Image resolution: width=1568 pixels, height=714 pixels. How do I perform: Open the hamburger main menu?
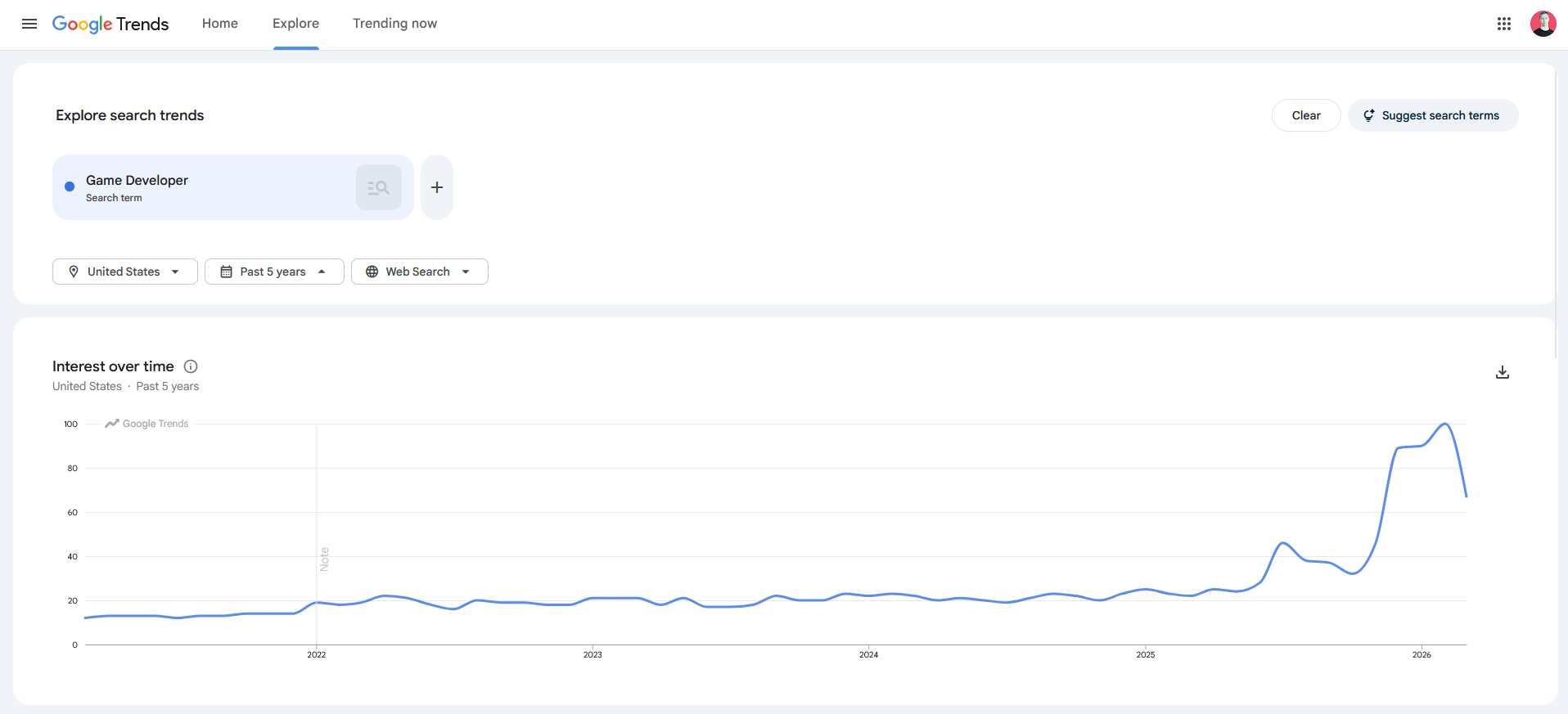click(29, 24)
